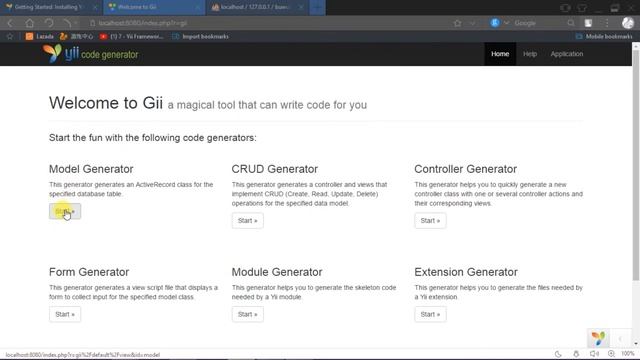The height and width of the screenshot is (360, 640).
Task: Open the Yii Framework YouTube bookmark
Action: coord(131,36)
